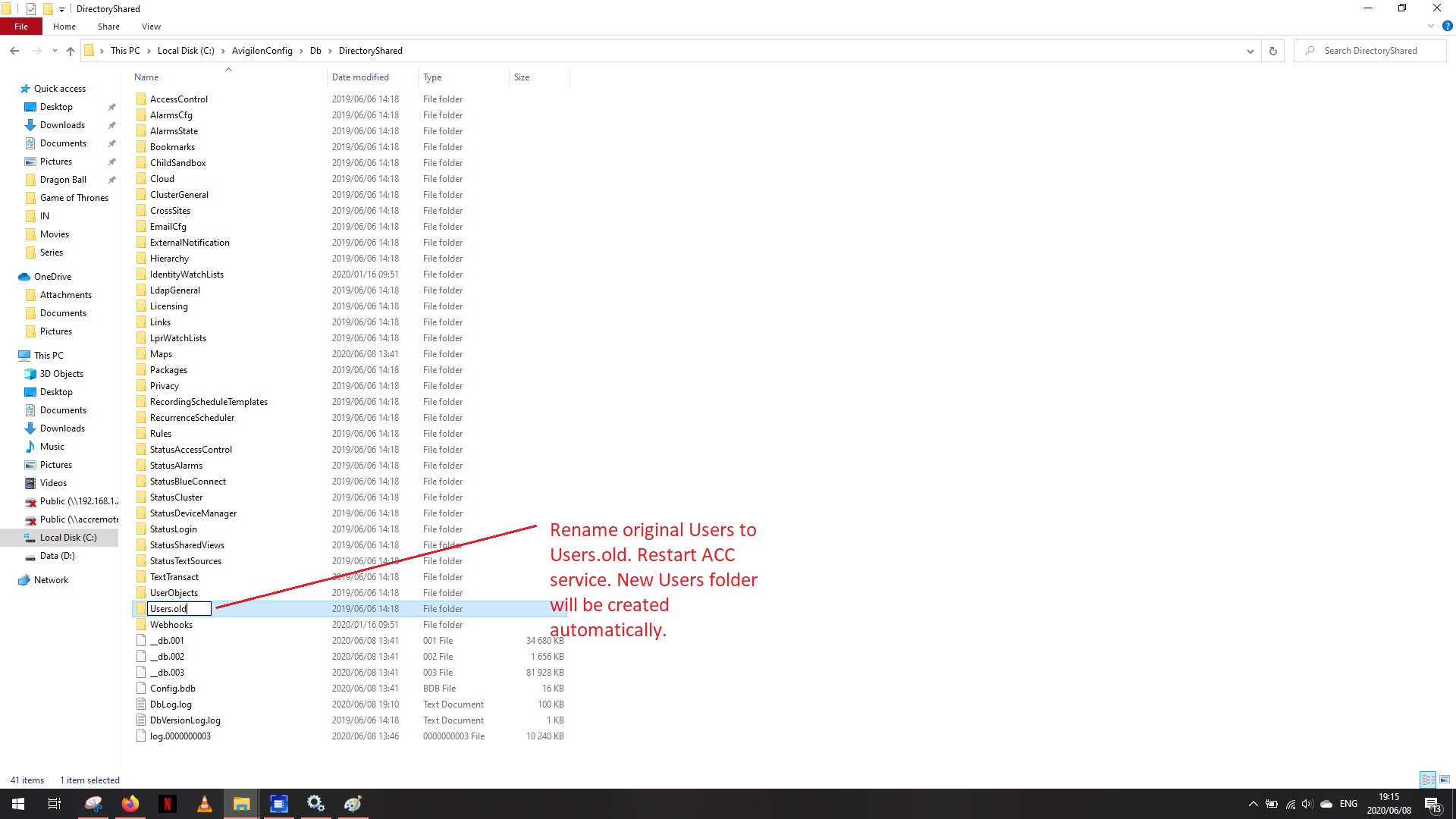Open the File menu
Viewport: 1456px width, 819px height.
21,27
